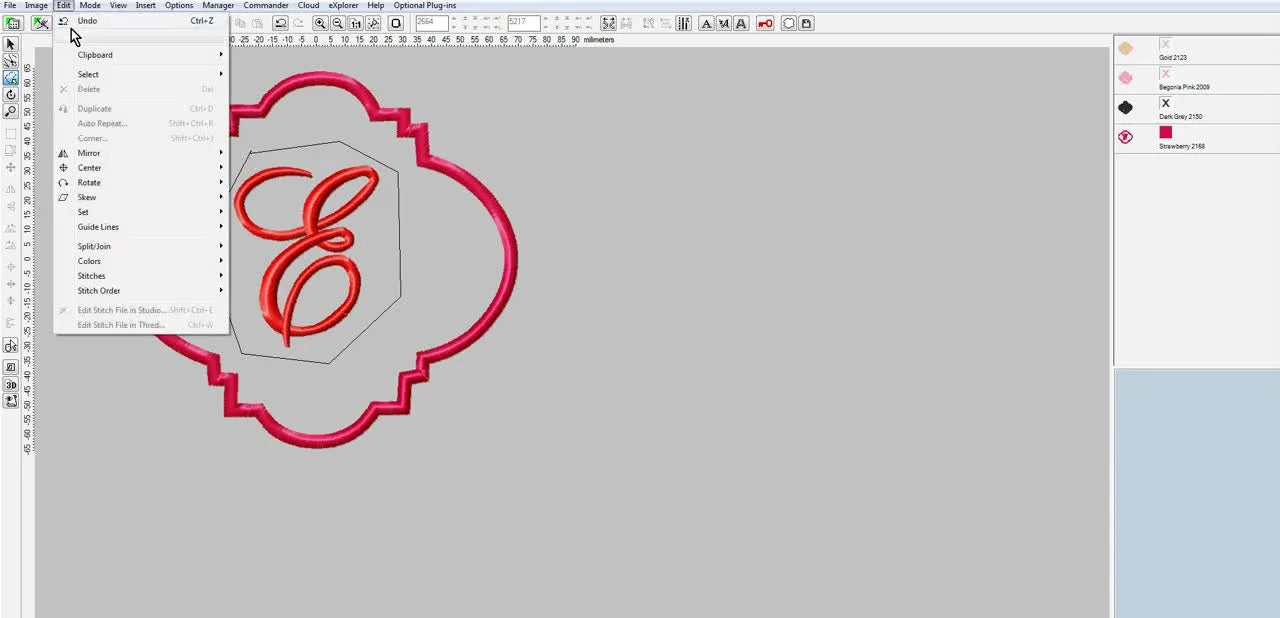Click the Gold 2123 design shape icon
The height and width of the screenshot is (618, 1280).
click(1125, 49)
